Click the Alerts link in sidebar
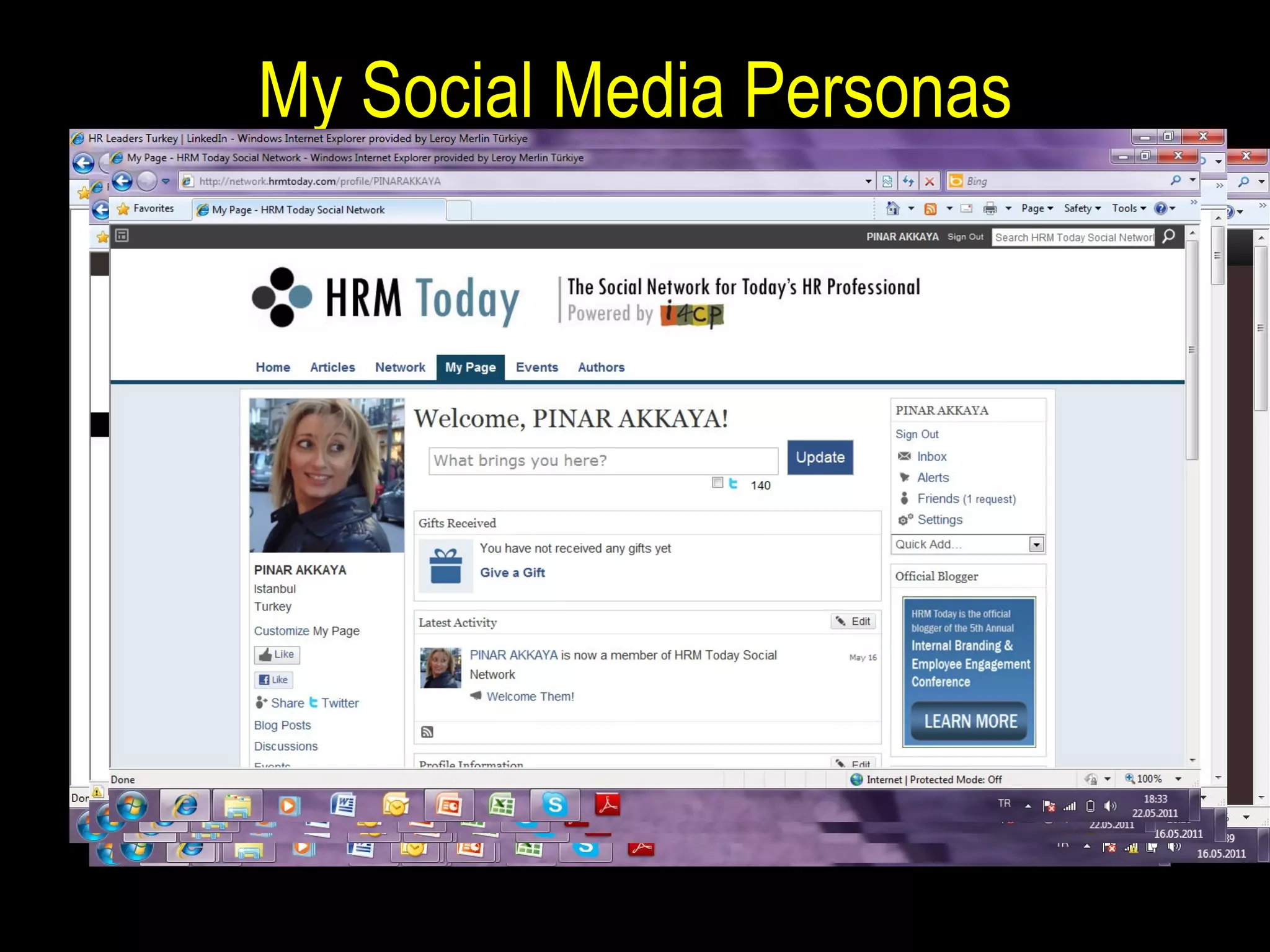 [933, 477]
